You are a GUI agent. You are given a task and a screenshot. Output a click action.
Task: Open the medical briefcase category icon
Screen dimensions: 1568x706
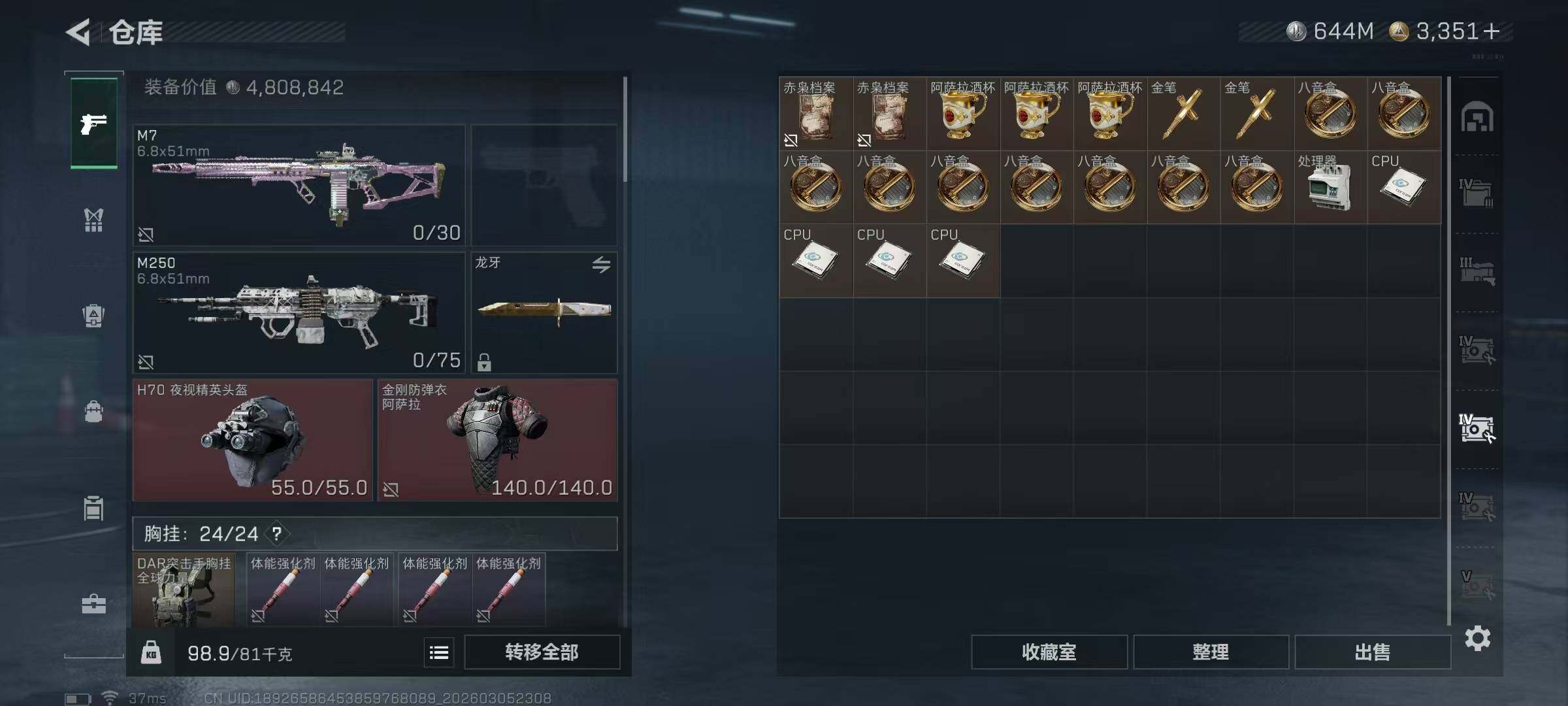(93, 604)
